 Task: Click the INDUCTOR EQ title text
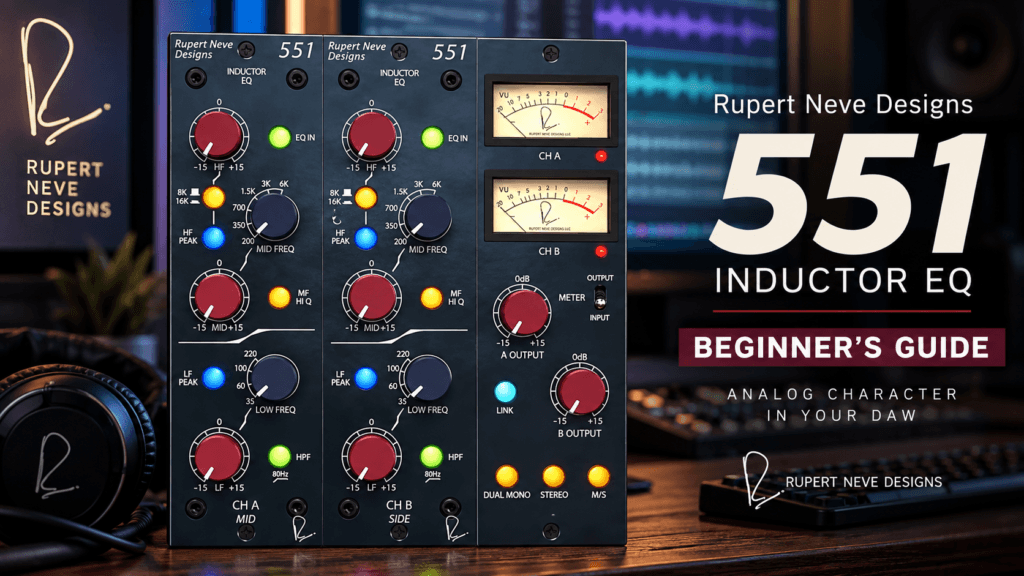pyautogui.click(x=843, y=280)
